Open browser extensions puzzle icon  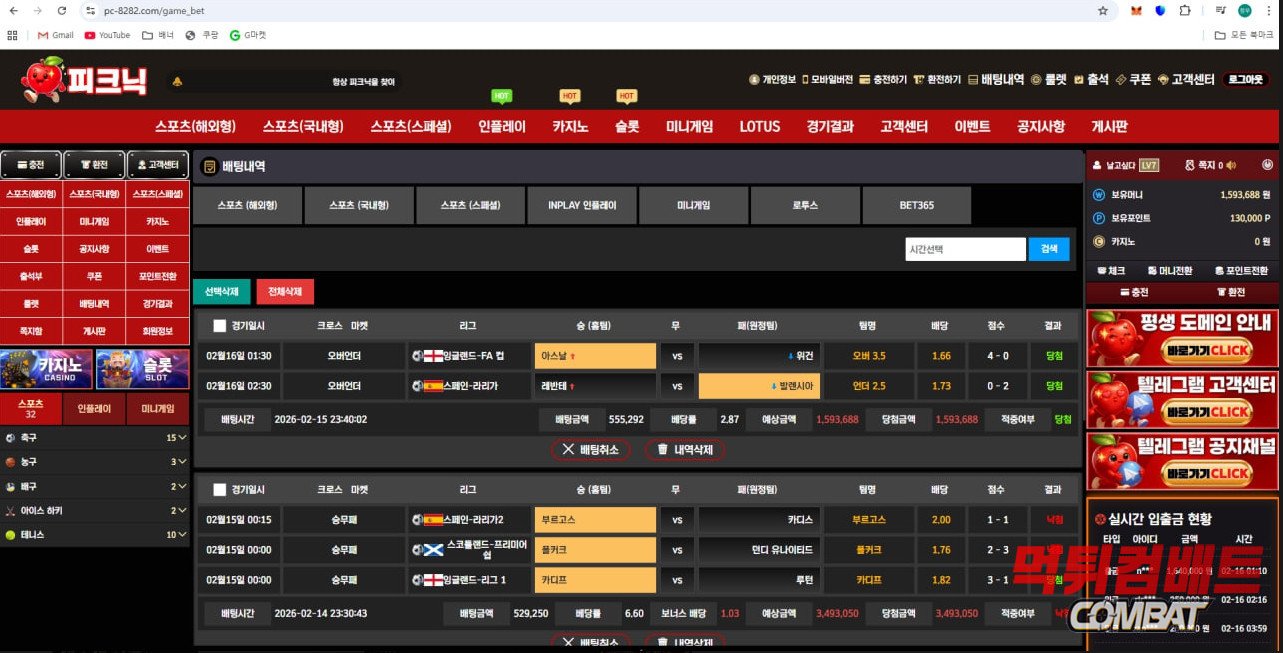(x=1185, y=11)
